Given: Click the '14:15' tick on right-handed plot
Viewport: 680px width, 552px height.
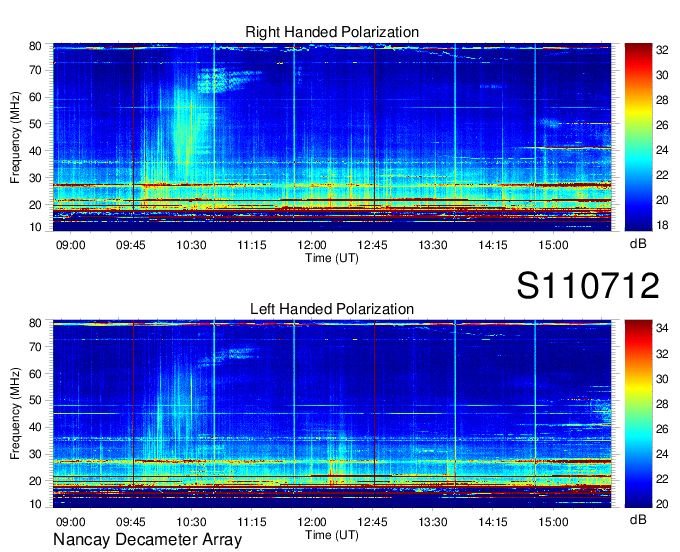Looking at the screenshot, I should (x=493, y=245).
